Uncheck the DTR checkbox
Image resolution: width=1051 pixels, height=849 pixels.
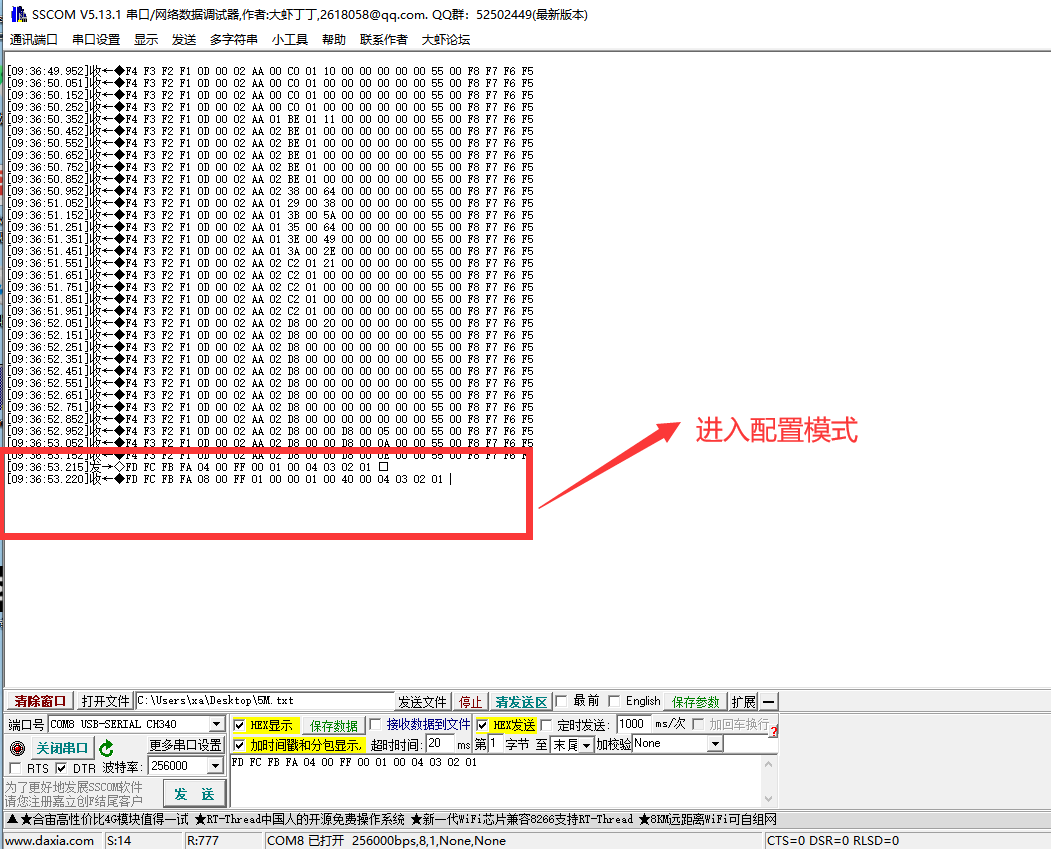(61, 768)
